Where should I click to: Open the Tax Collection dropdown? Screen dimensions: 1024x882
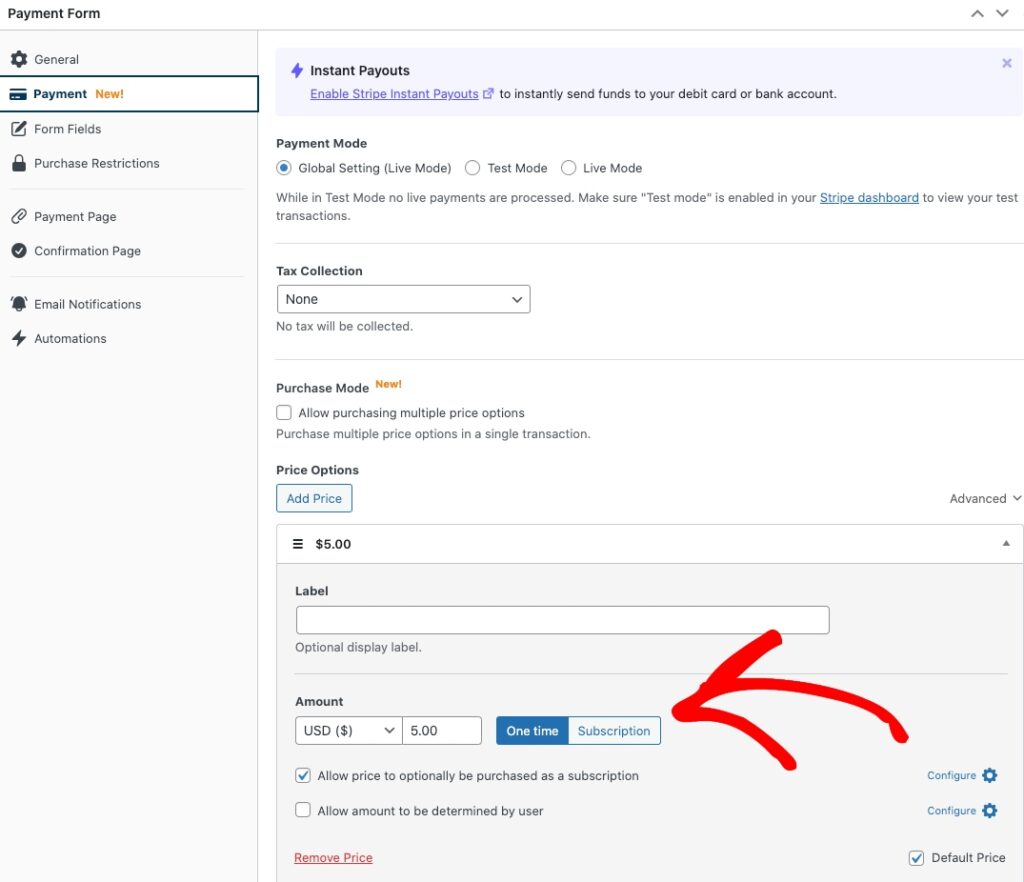[403, 299]
